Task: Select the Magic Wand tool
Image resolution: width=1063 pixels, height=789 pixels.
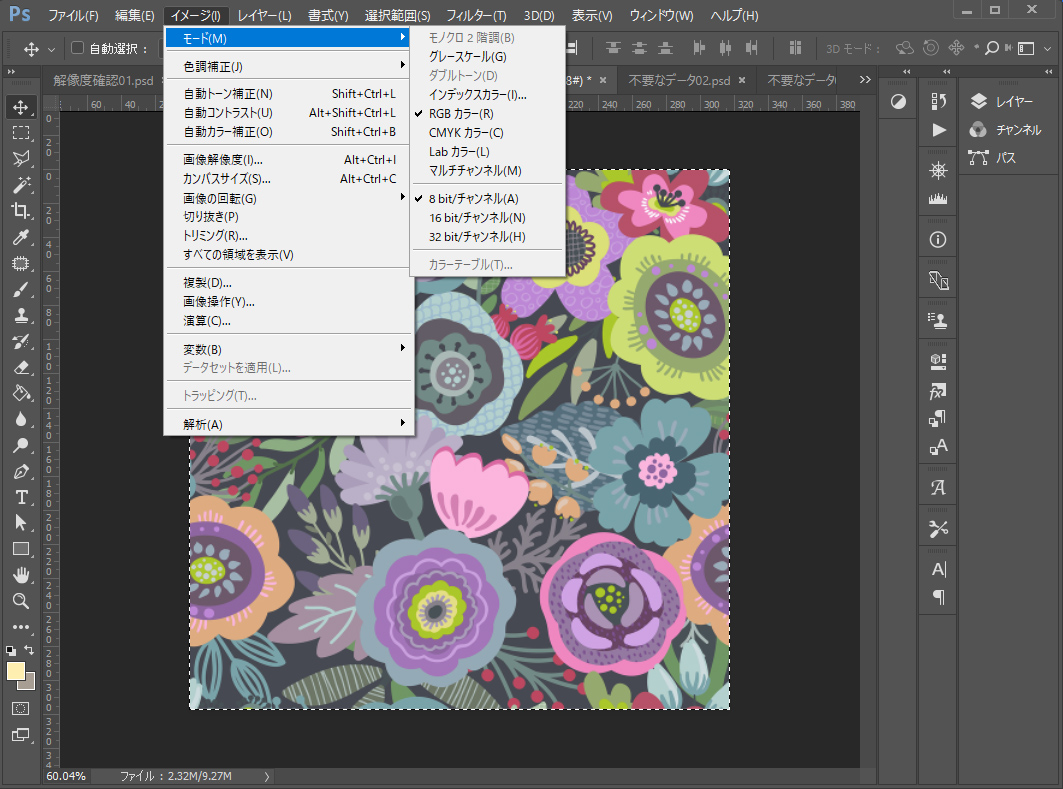Action: tap(21, 184)
